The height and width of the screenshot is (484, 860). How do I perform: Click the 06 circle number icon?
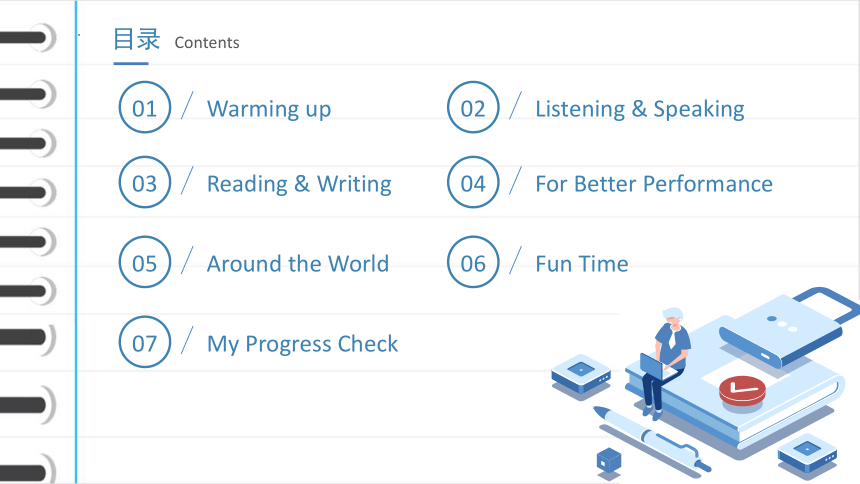pos(473,262)
